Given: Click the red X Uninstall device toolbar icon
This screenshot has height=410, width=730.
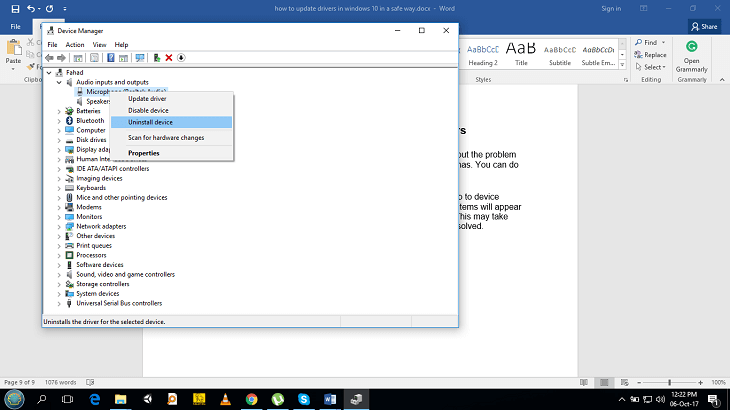Looking at the screenshot, I should click(169, 58).
